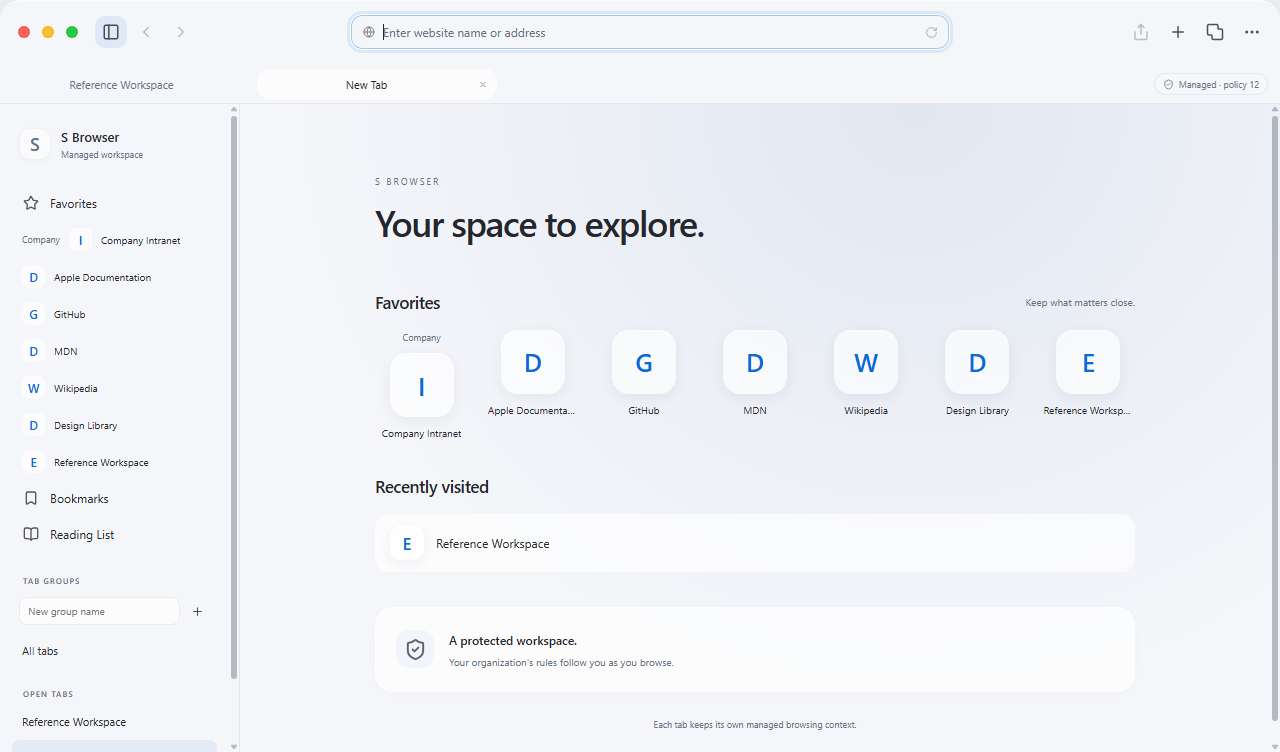Viewport: 1280px width, 752px height.
Task: Select the New Tab tab
Action: click(x=377, y=85)
